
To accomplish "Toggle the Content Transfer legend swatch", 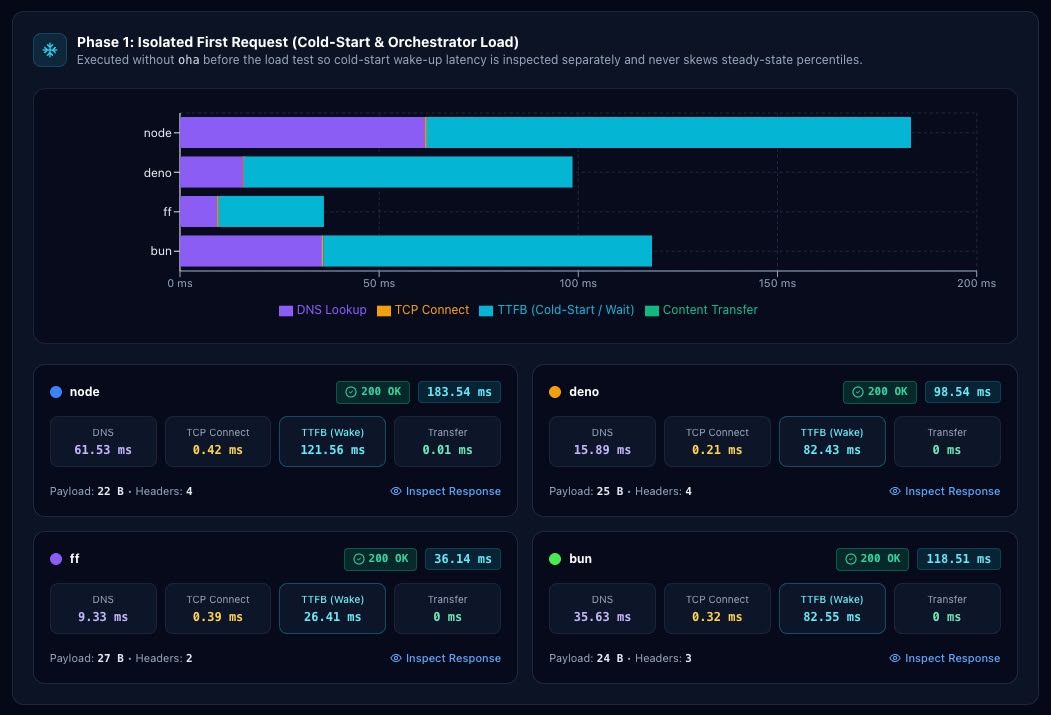I will 652,311.
